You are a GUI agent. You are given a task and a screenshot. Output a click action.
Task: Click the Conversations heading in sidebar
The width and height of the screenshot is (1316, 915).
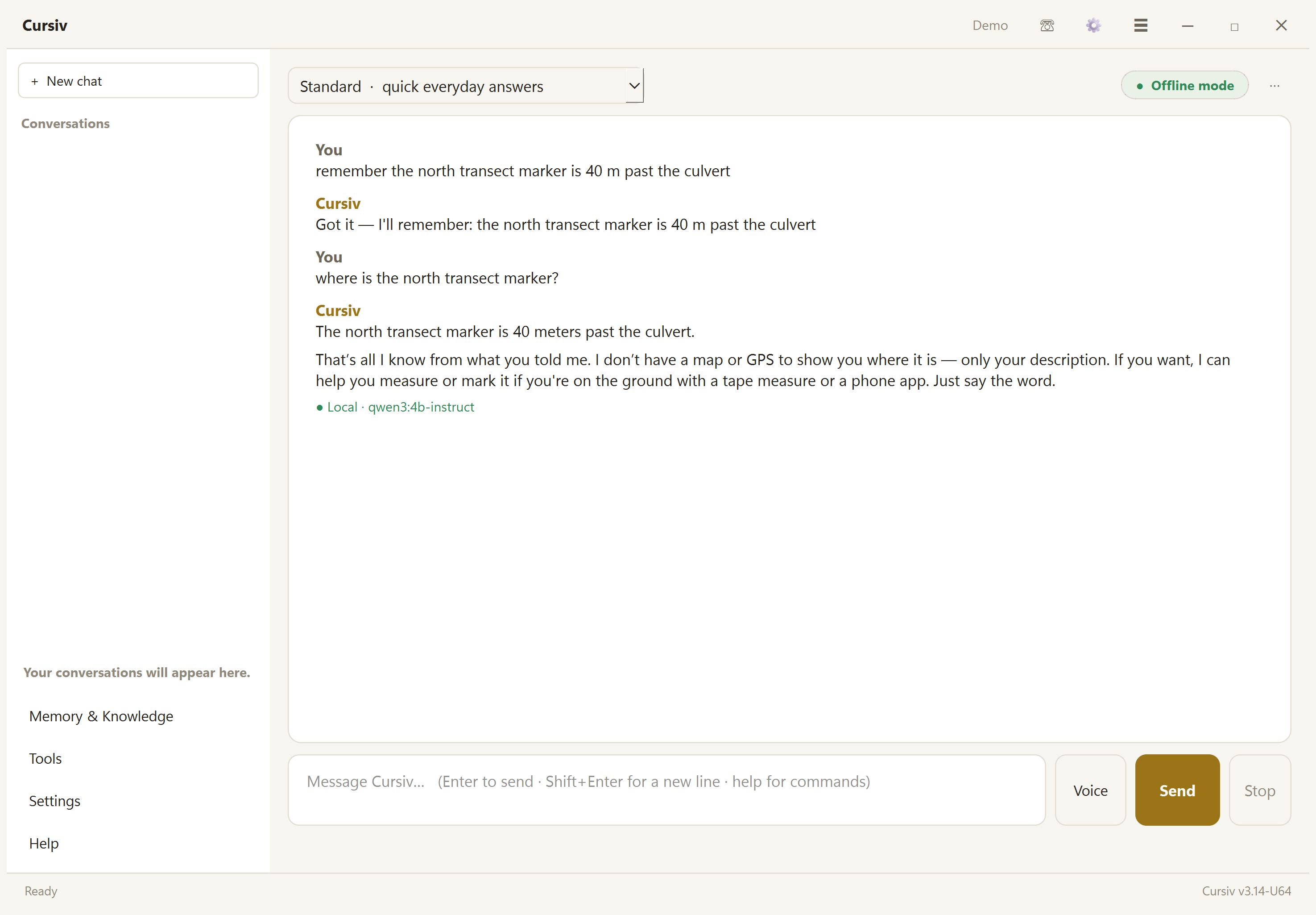pyautogui.click(x=65, y=123)
